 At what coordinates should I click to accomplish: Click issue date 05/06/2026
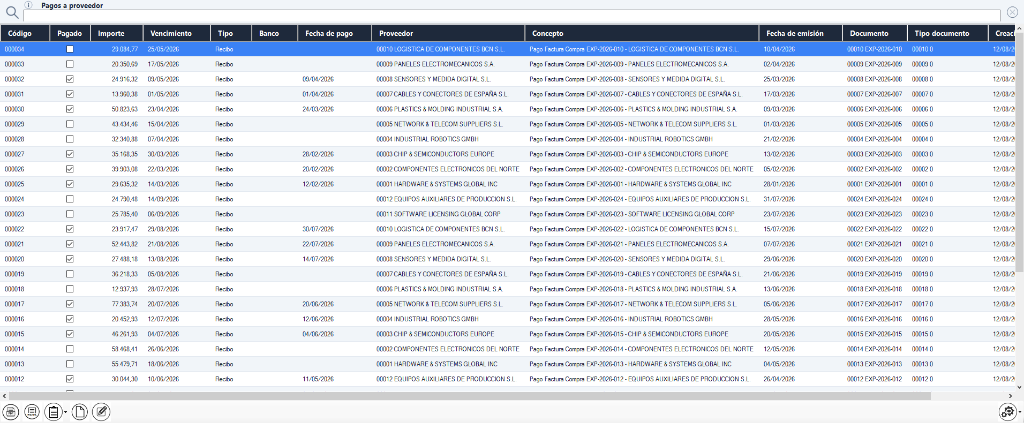pyautogui.click(x=779, y=304)
